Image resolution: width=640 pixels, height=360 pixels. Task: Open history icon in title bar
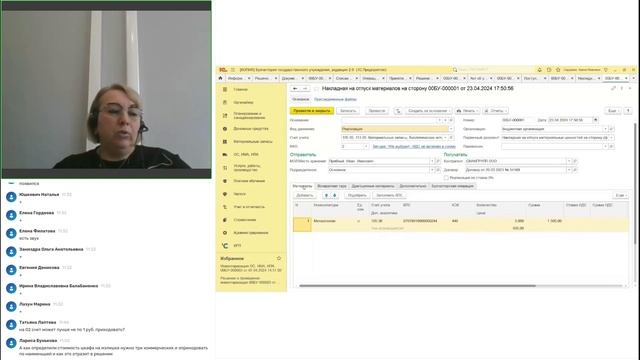click(x=549, y=70)
